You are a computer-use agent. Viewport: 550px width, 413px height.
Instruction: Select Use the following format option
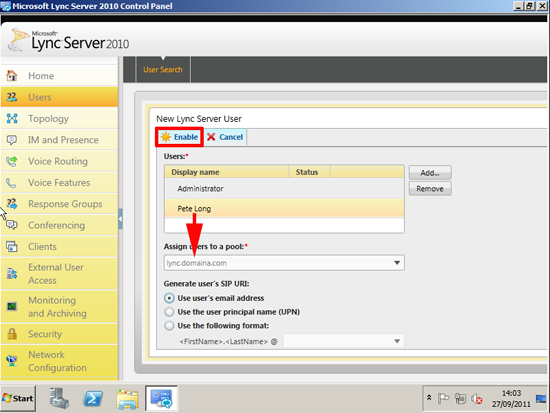169,326
